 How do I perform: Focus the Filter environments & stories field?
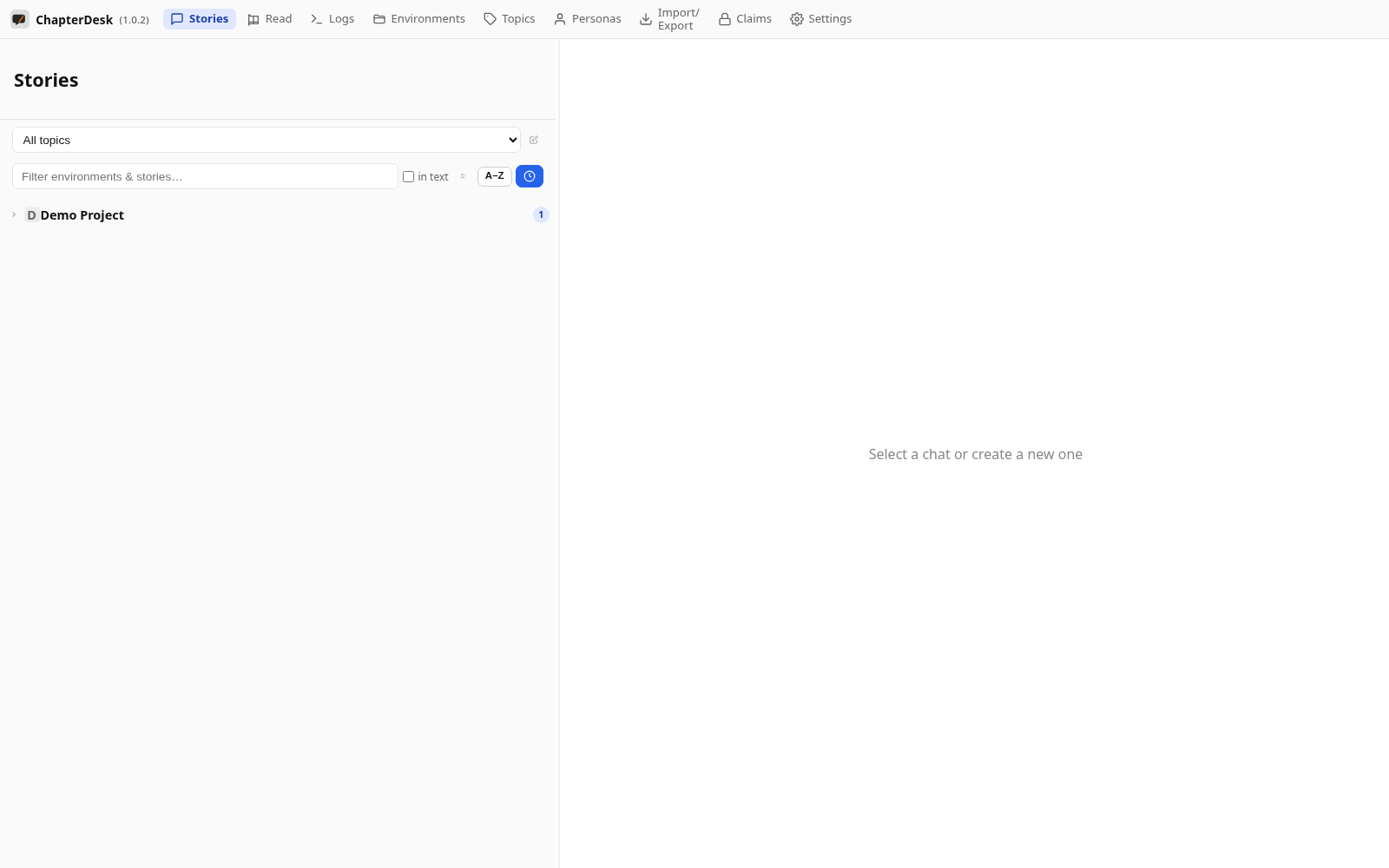pyautogui.click(x=205, y=176)
